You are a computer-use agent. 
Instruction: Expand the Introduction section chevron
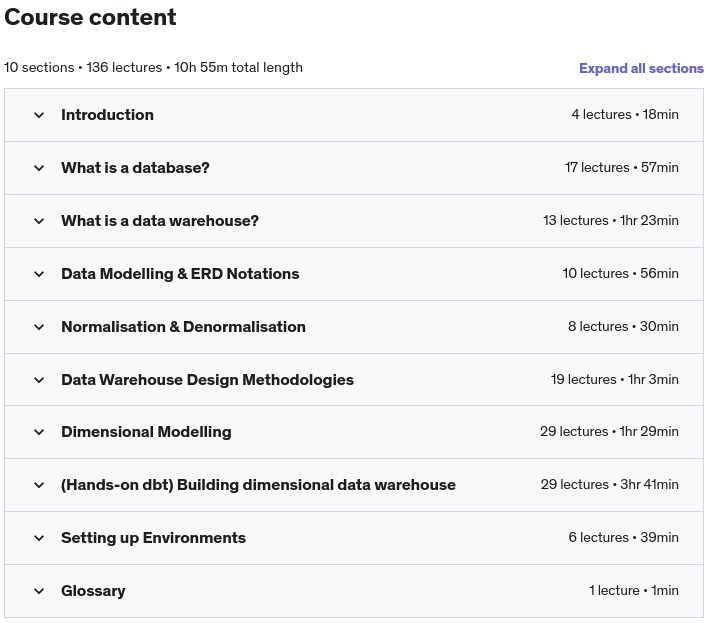[39, 115]
